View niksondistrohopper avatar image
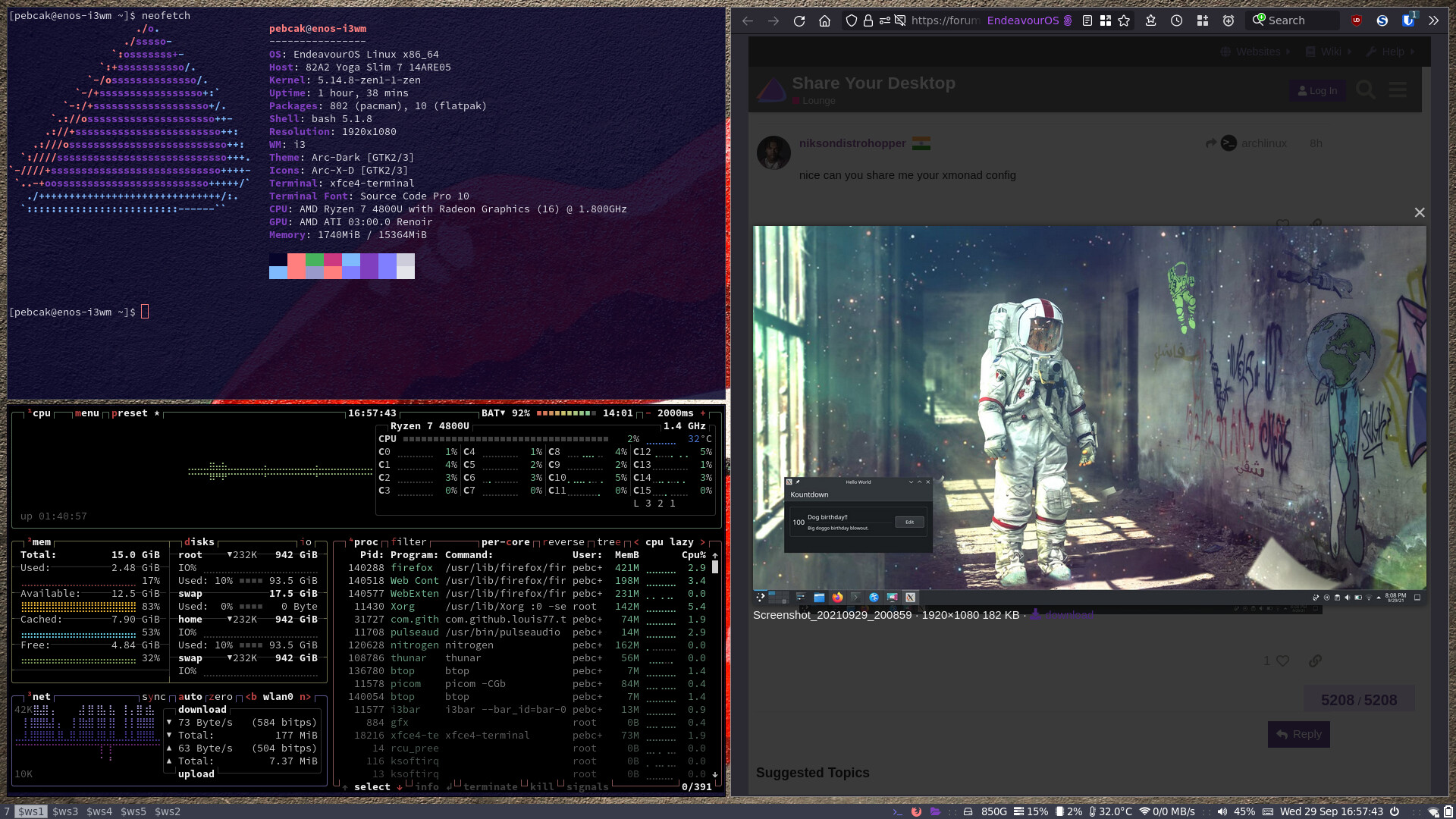This screenshot has width=1456, height=819. [x=773, y=152]
